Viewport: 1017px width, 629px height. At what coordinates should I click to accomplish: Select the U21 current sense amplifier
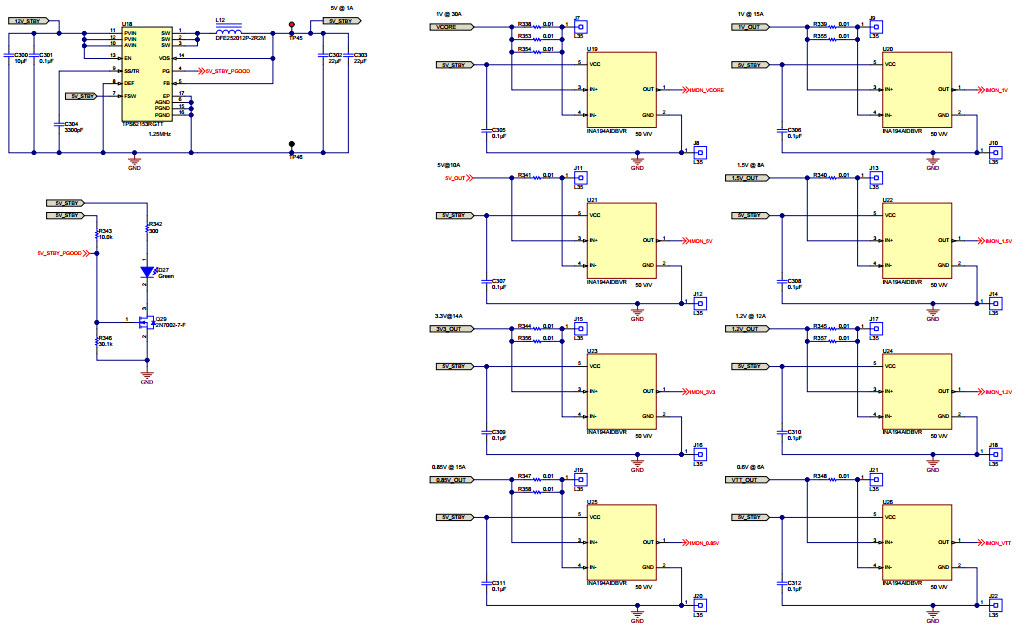(x=621, y=240)
